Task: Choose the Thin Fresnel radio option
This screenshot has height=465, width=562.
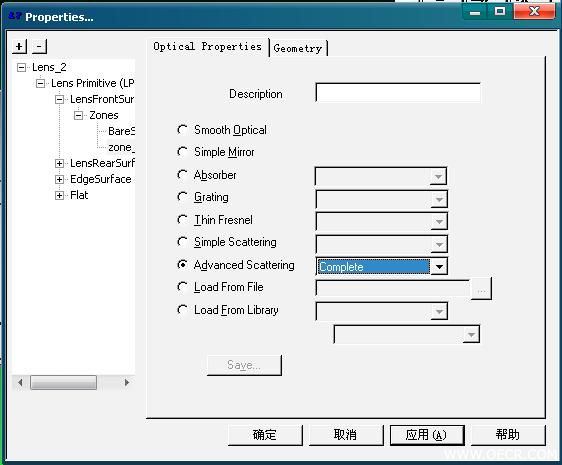Action: coord(182,219)
